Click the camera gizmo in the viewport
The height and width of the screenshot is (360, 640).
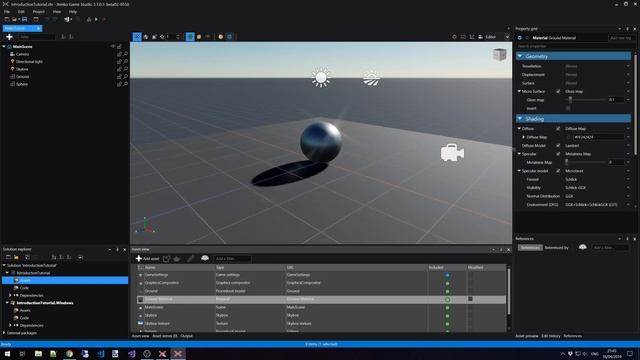tap(452, 152)
